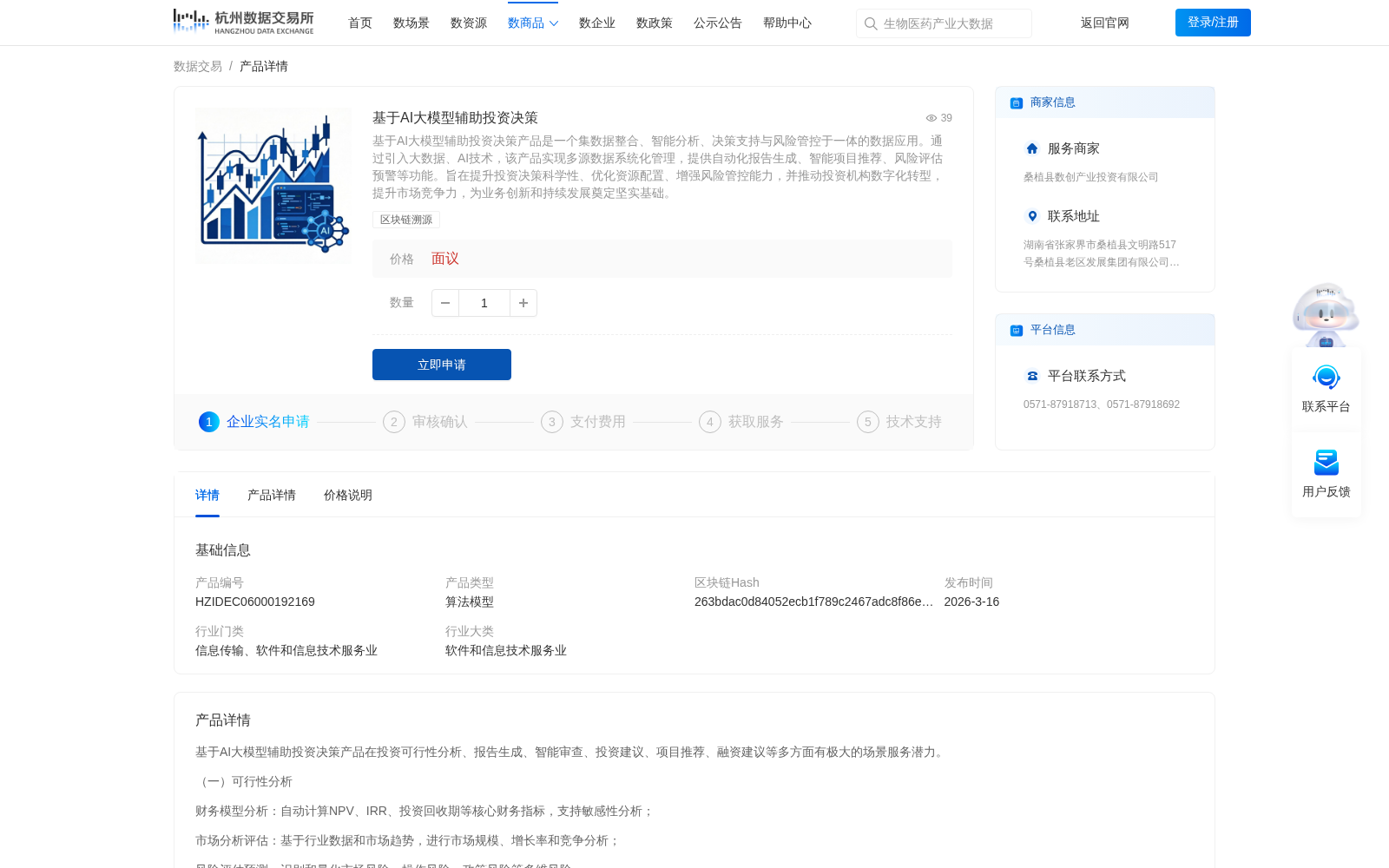
Task: Click product title 基于AI大模型辅助投资决策
Action: tap(456, 117)
